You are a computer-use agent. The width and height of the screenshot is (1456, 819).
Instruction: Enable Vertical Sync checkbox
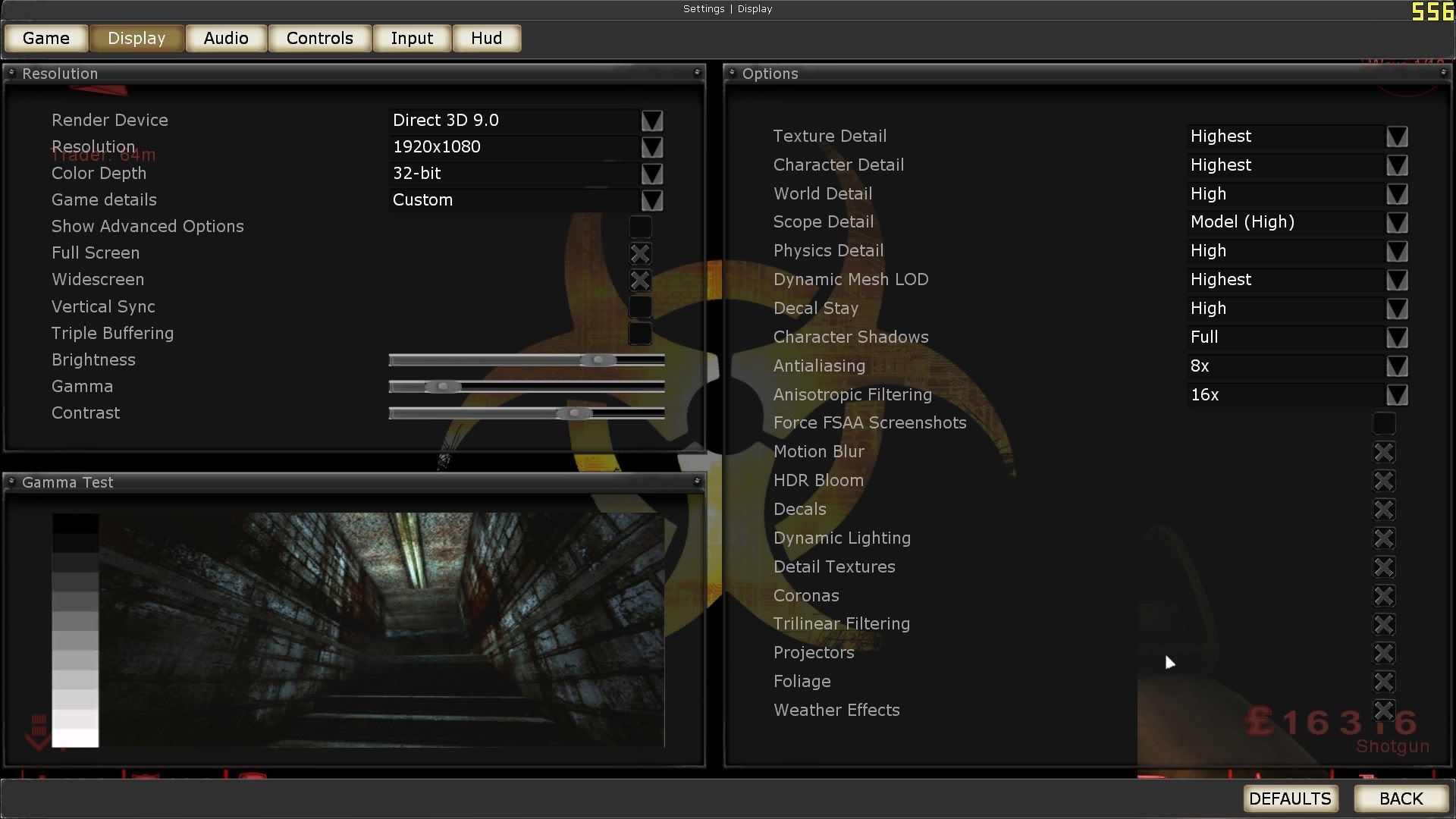(640, 306)
